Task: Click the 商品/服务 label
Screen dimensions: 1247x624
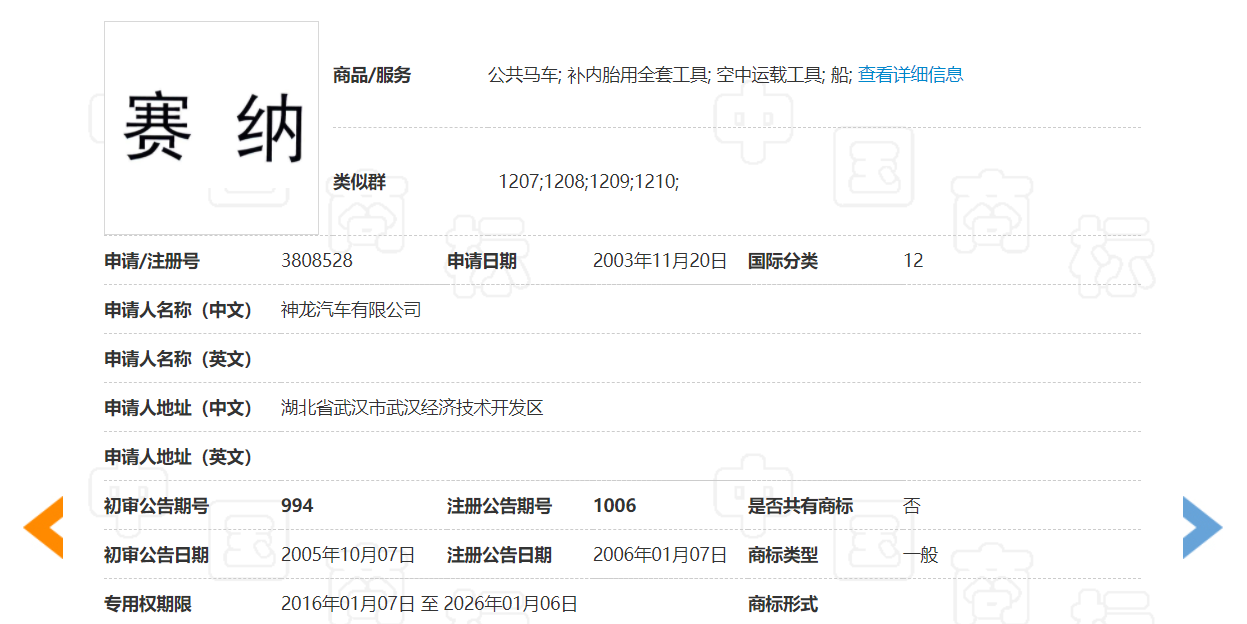Action: click(372, 75)
